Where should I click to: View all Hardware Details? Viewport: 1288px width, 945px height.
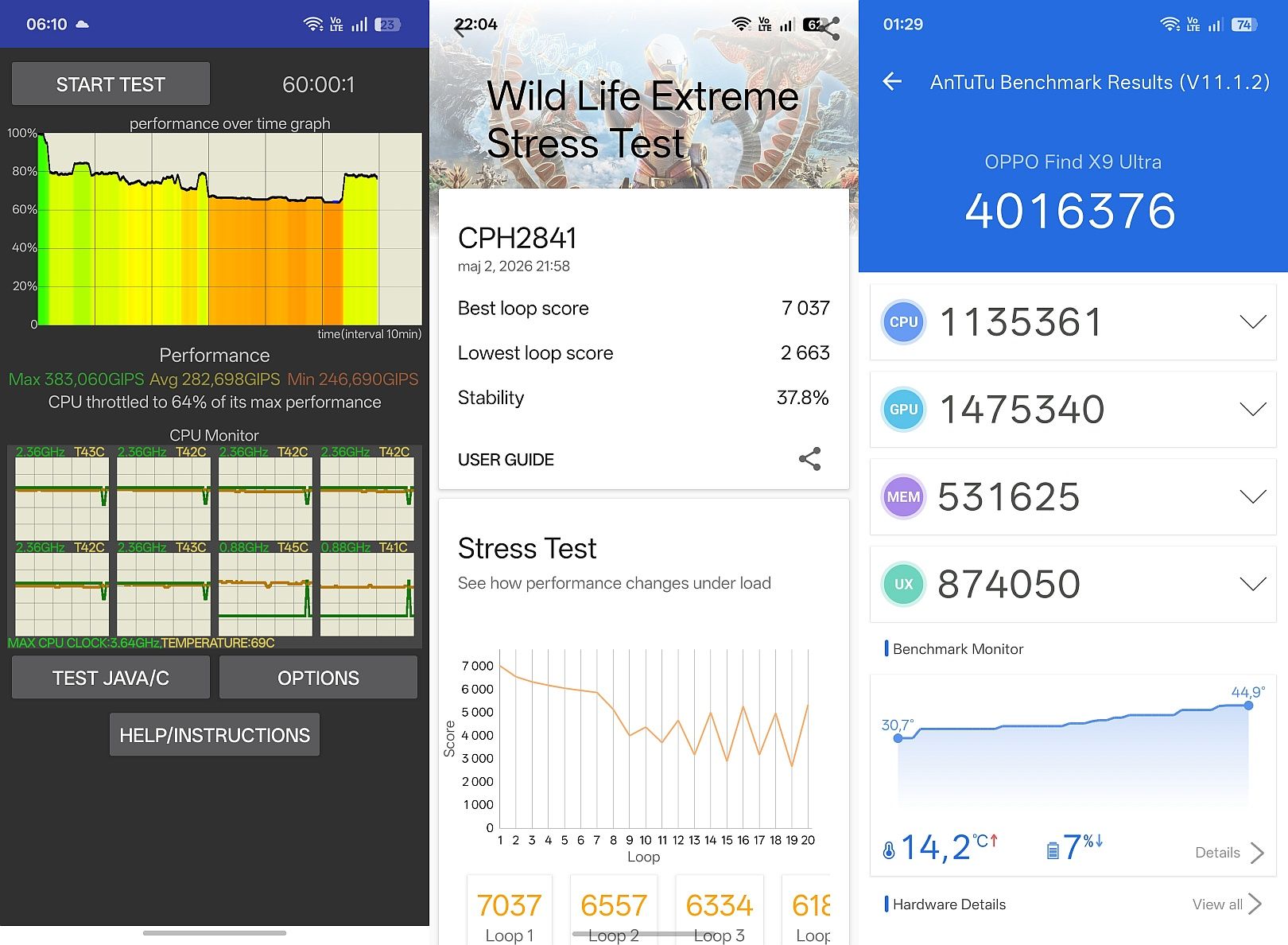pos(1228,904)
